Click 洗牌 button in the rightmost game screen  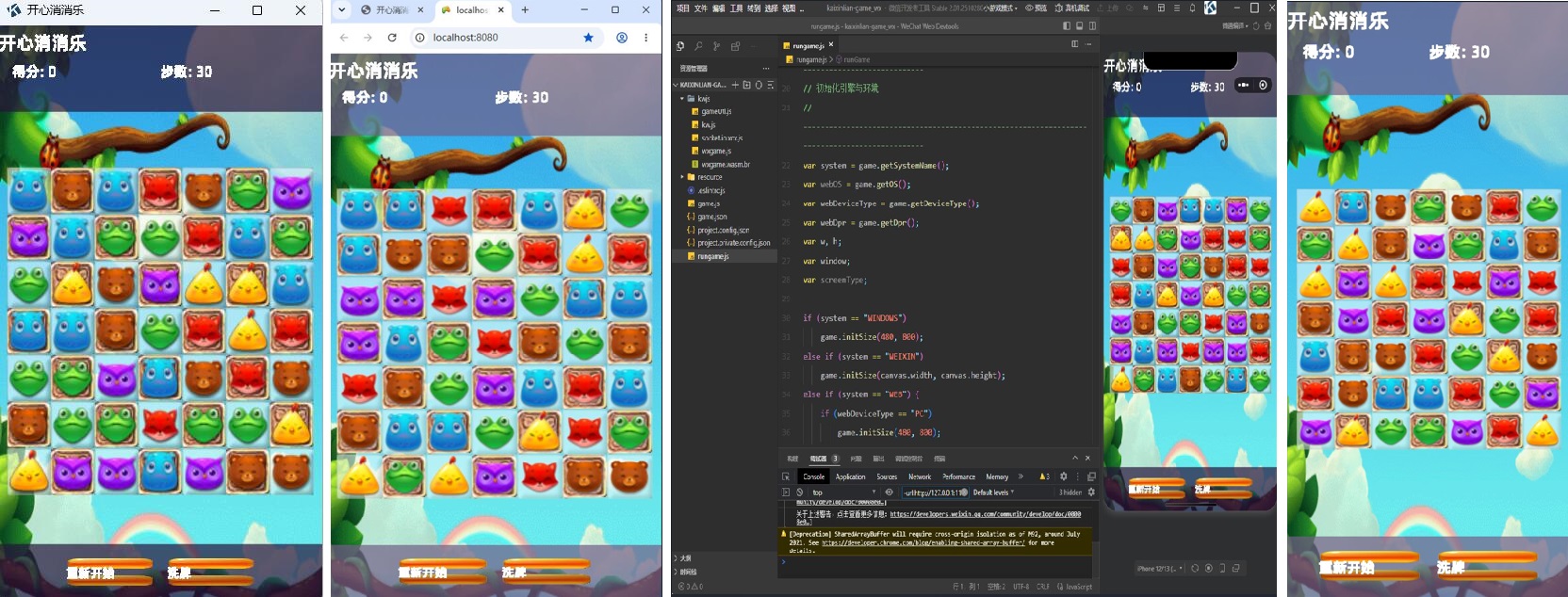point(1486,566)
